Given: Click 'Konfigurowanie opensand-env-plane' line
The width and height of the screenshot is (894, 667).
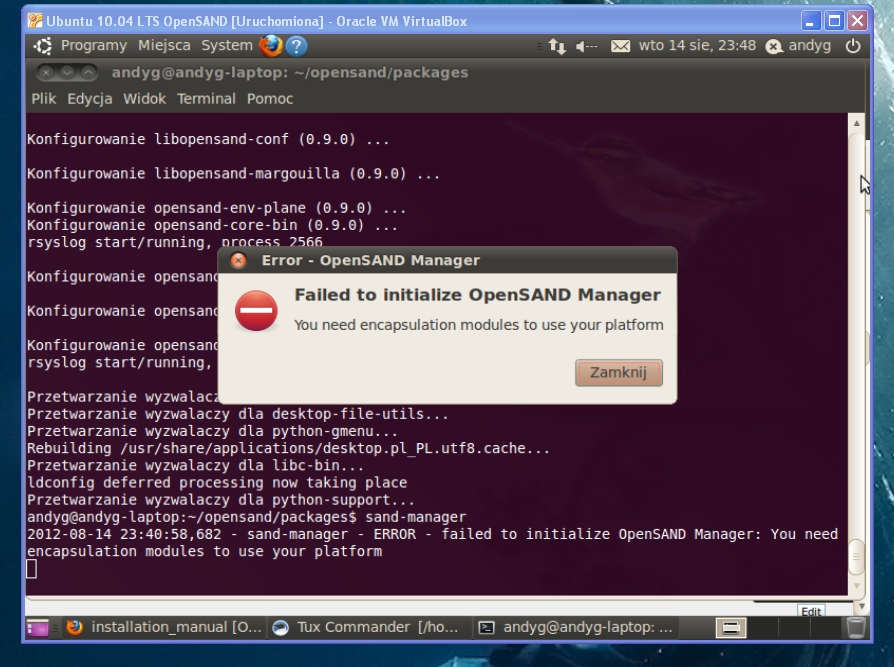Looking at the screenshot, I should [216, 208].
